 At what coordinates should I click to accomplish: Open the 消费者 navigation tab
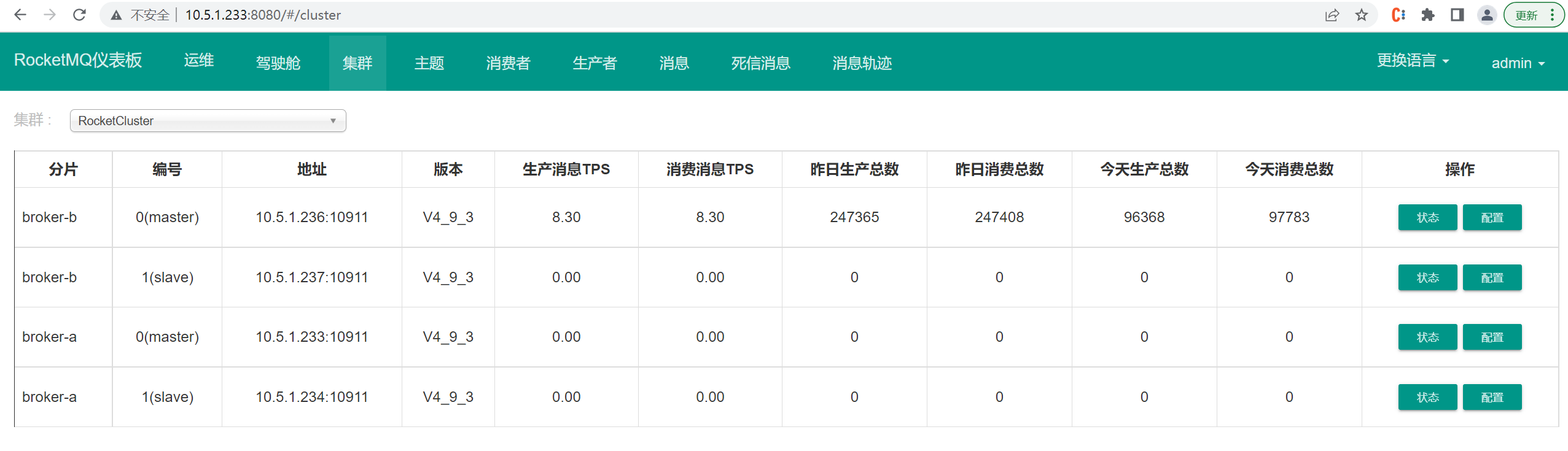click(508, 63)
